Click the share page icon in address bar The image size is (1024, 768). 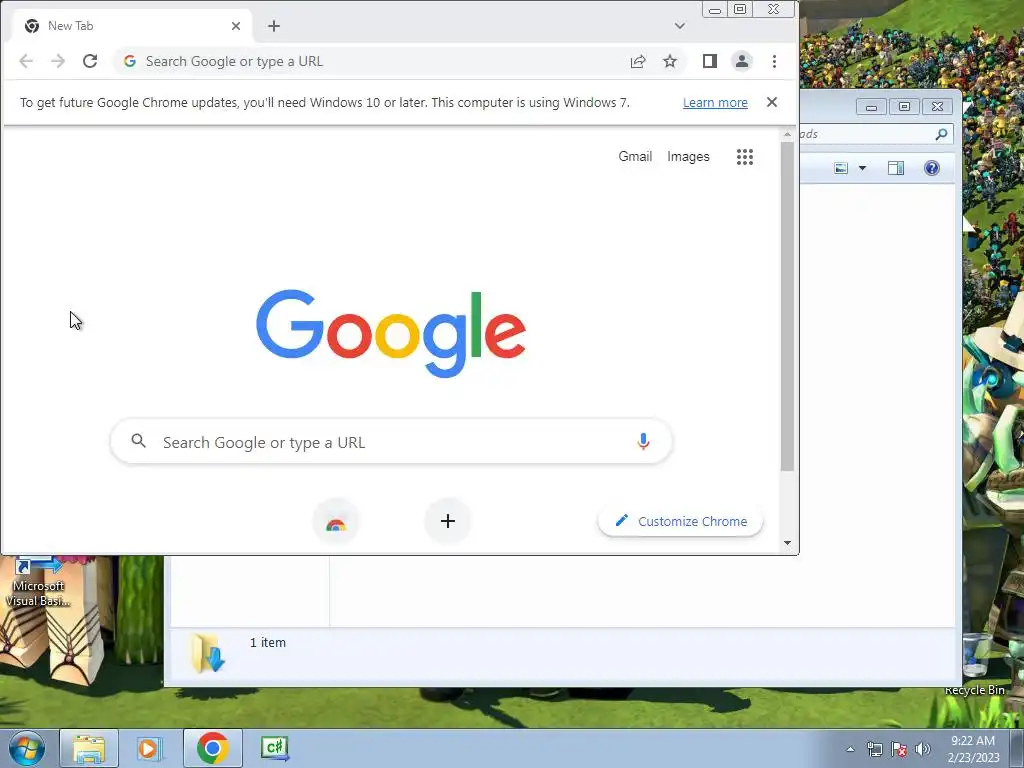(638, 61)
